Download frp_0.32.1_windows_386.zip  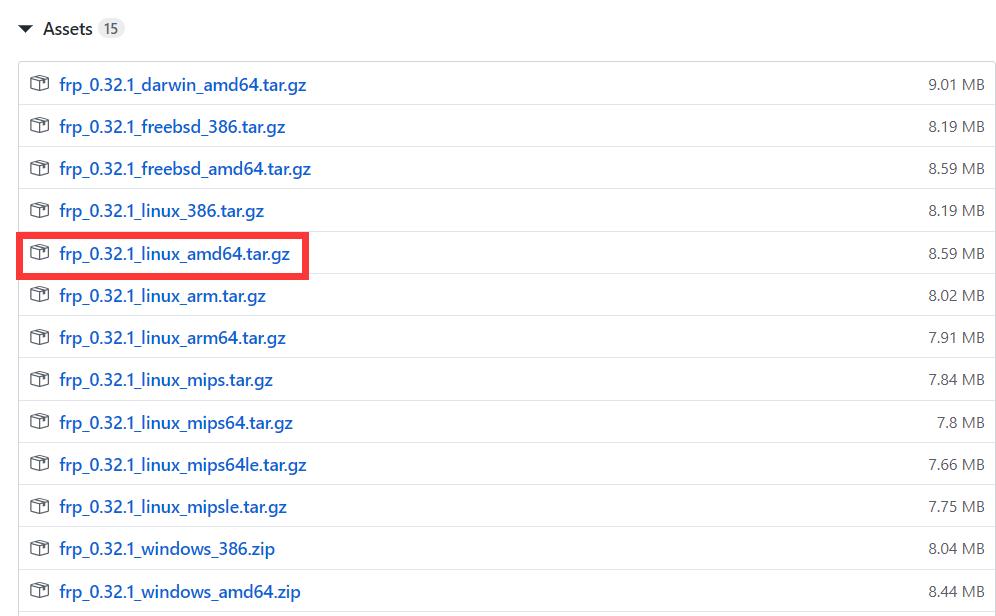pyautogui.click(x=167, y=549)
